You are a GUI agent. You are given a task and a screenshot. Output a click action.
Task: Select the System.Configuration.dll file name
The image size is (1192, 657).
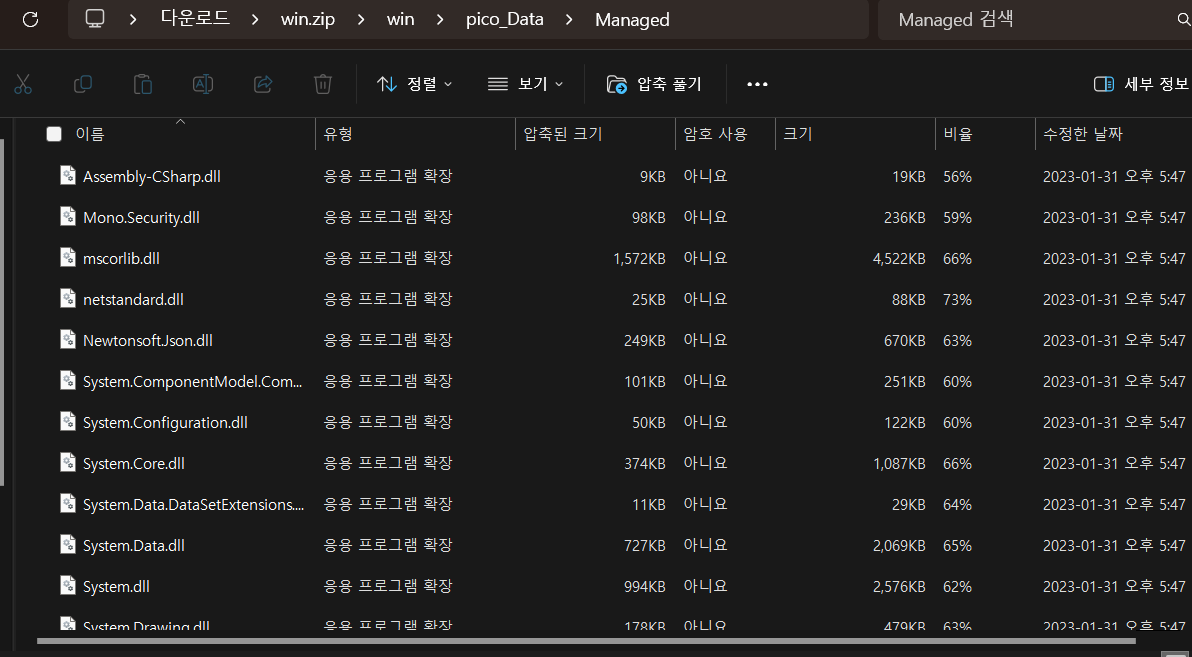[165, 423]
